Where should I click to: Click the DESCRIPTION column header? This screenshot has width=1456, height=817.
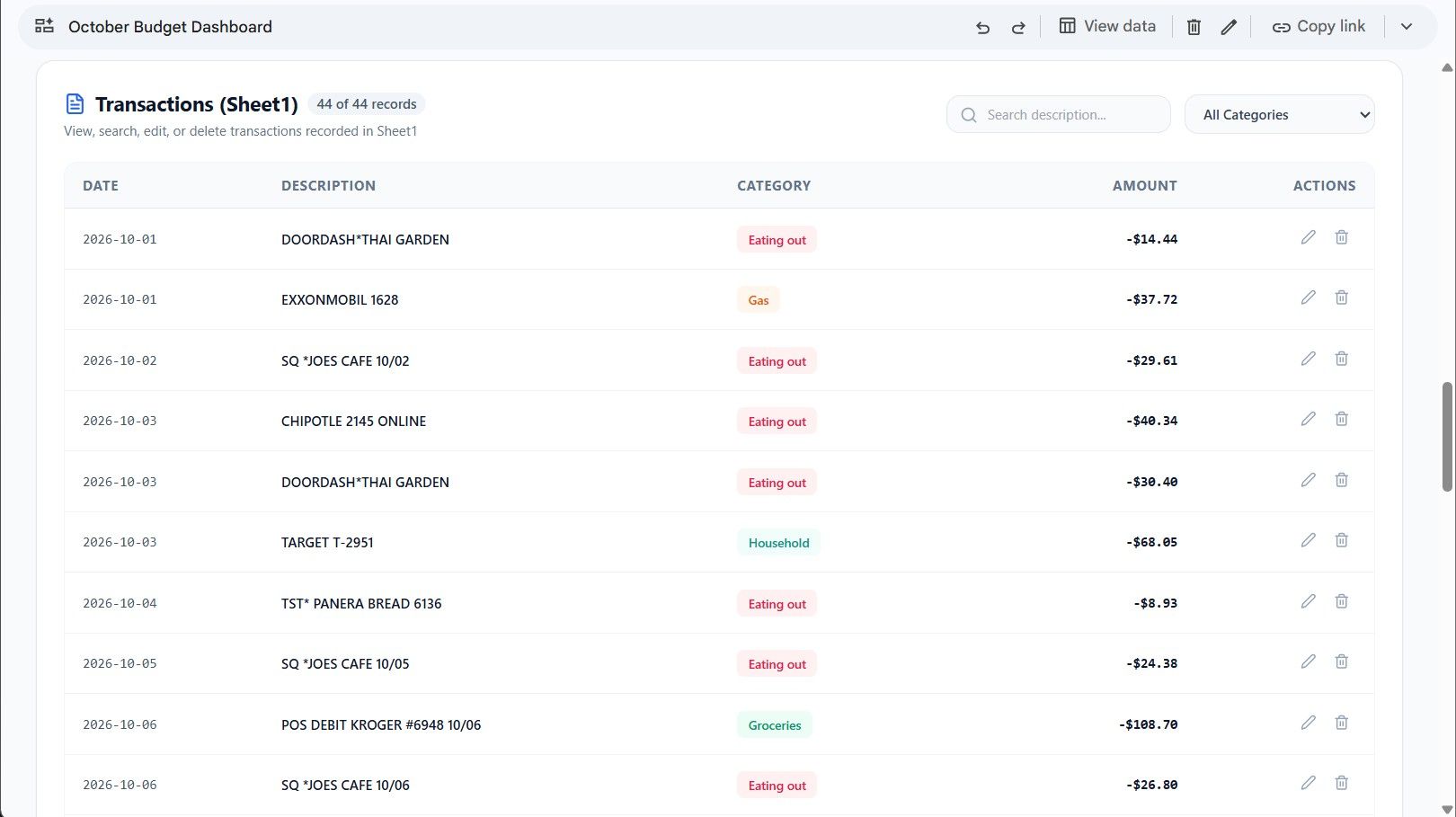[328, 186]
